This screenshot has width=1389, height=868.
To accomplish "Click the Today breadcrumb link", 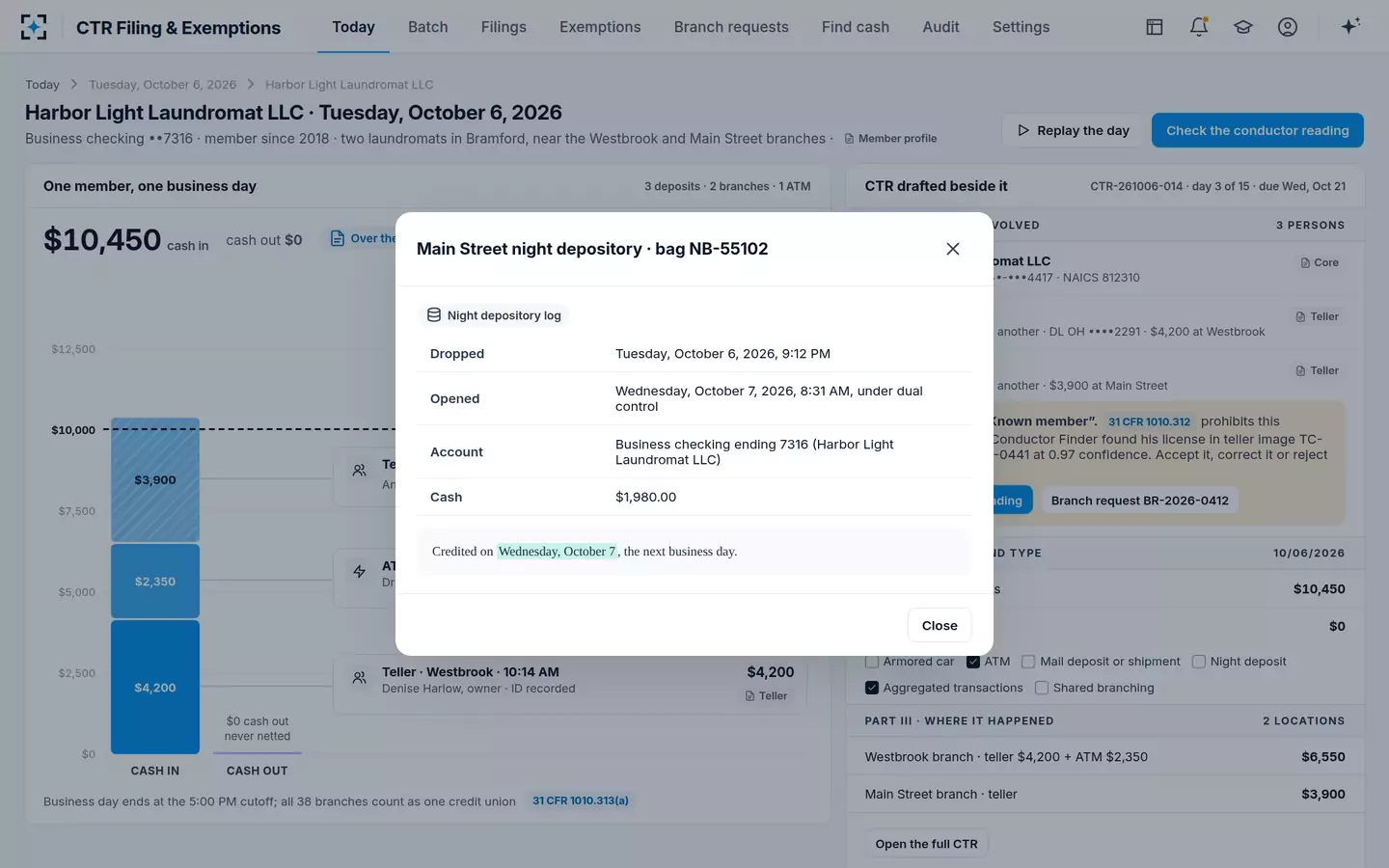I will (x=42, y=85).
